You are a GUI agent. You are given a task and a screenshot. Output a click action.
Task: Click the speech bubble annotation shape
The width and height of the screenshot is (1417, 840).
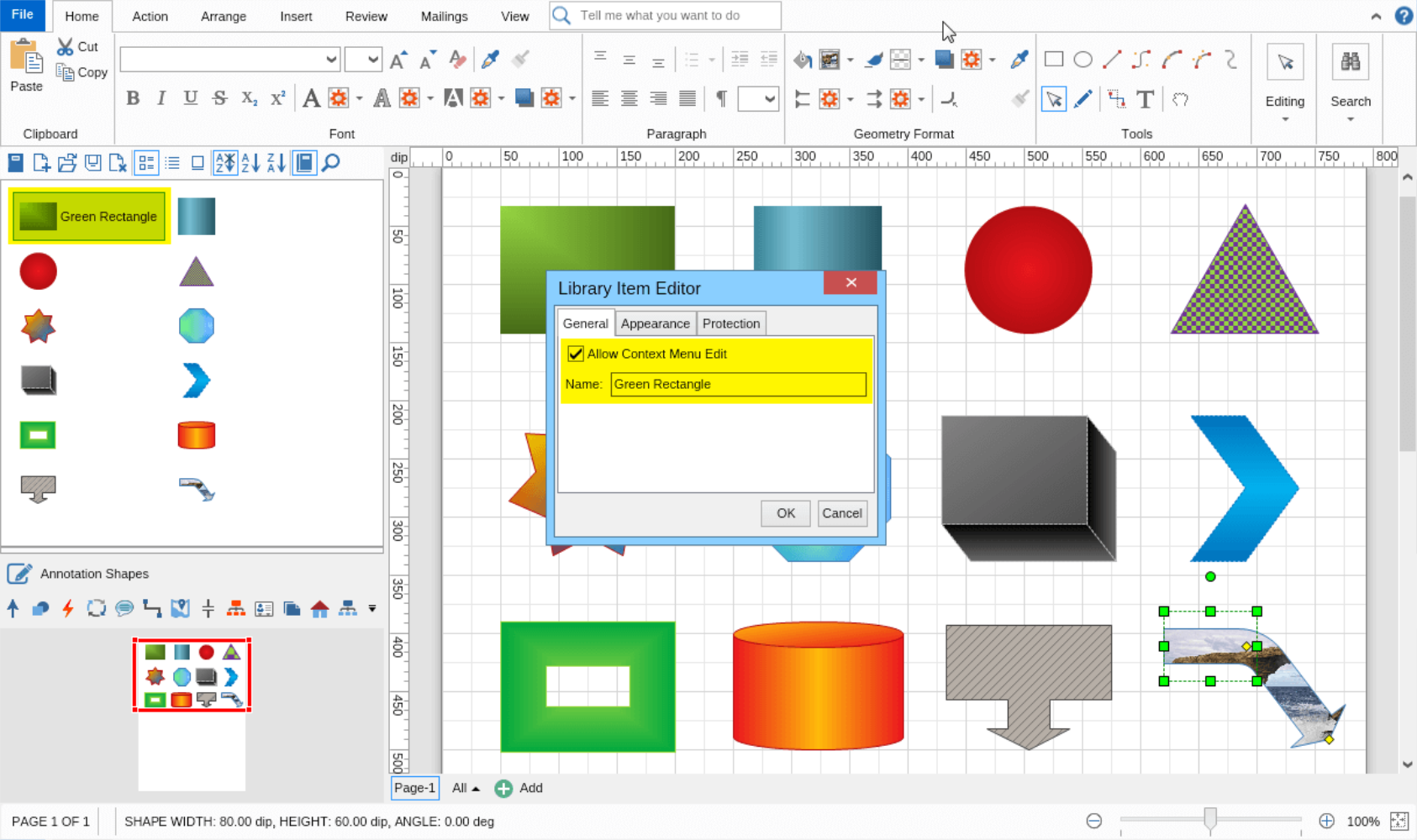tap(124, 608)
